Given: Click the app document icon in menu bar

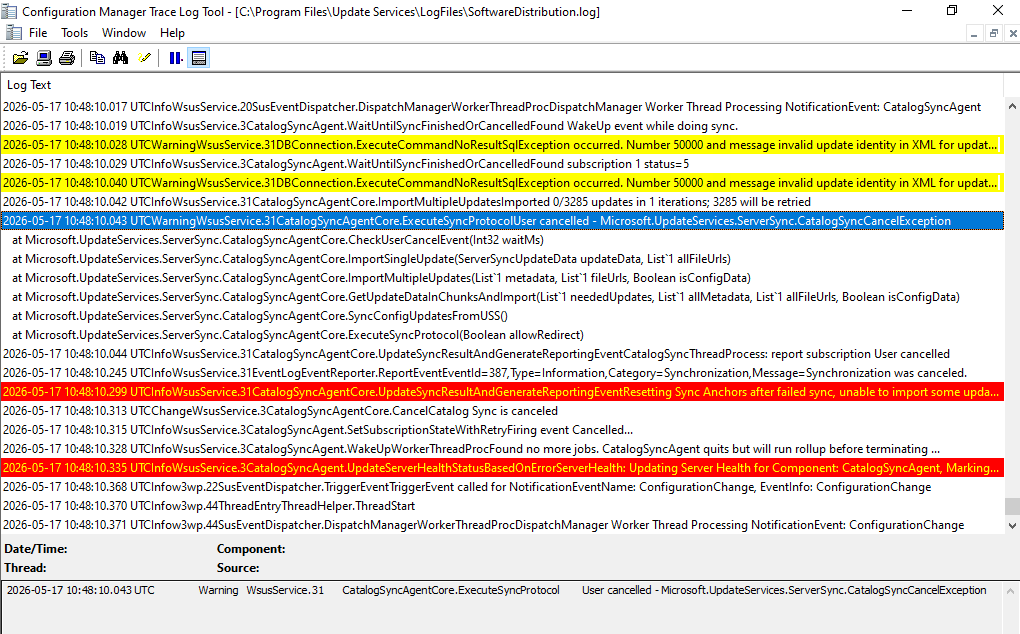Looking at the screenshot, I should pyautogui.click(x=13, y=33).
